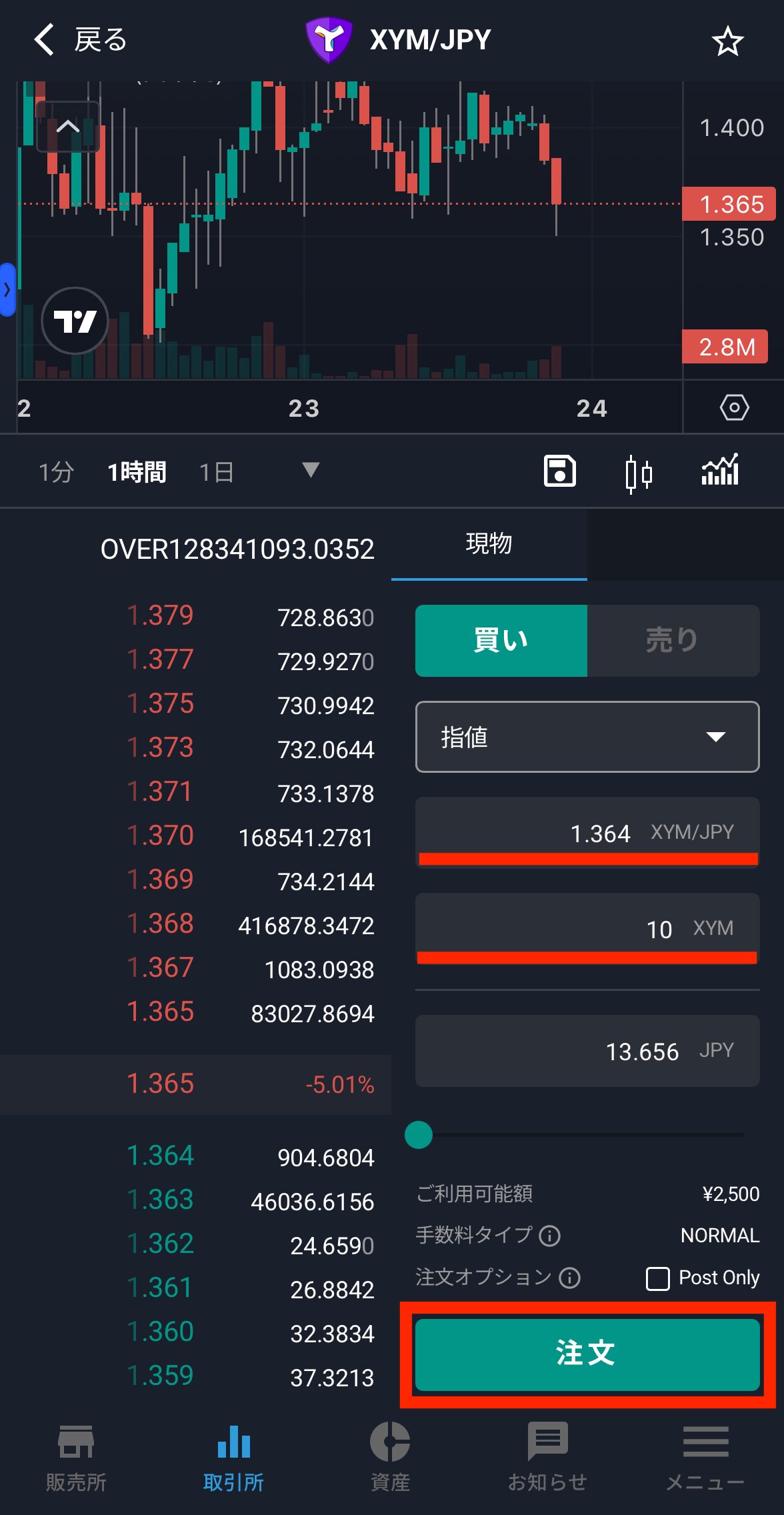Tap the TradingView logo on the chart
Screen dimensions: 784x1515
(75, 321)
